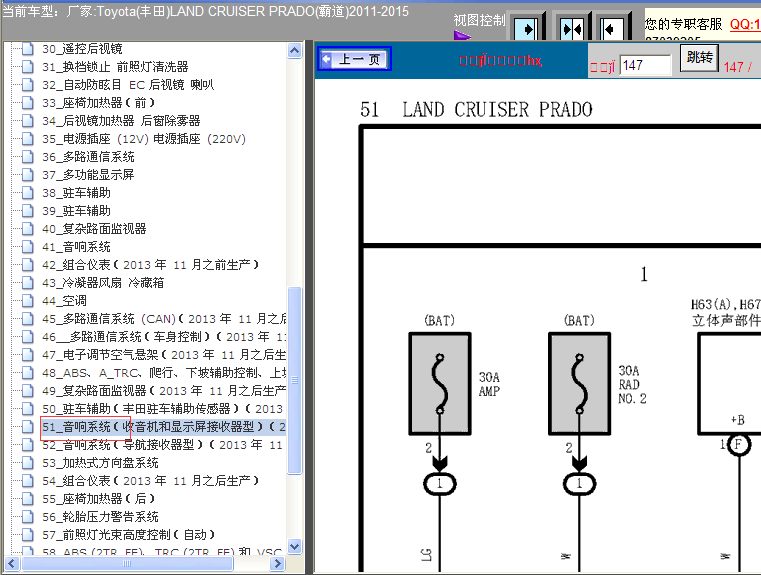Click page icon next to 56_轮胎压力警告系统
Screen dimensions: 761x575
(x=28, y=516)
